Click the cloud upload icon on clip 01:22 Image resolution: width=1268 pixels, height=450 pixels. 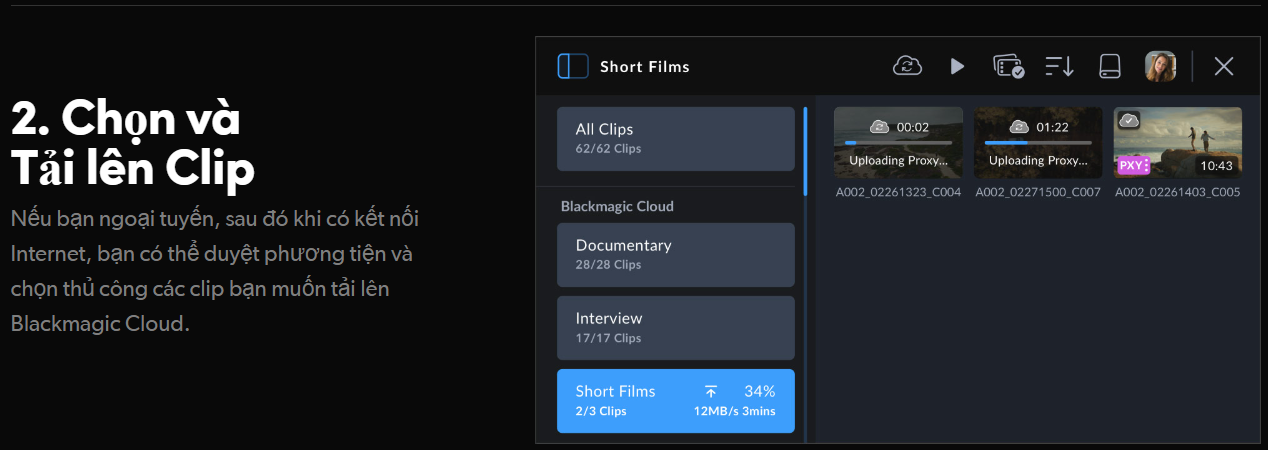[1020, 126]
